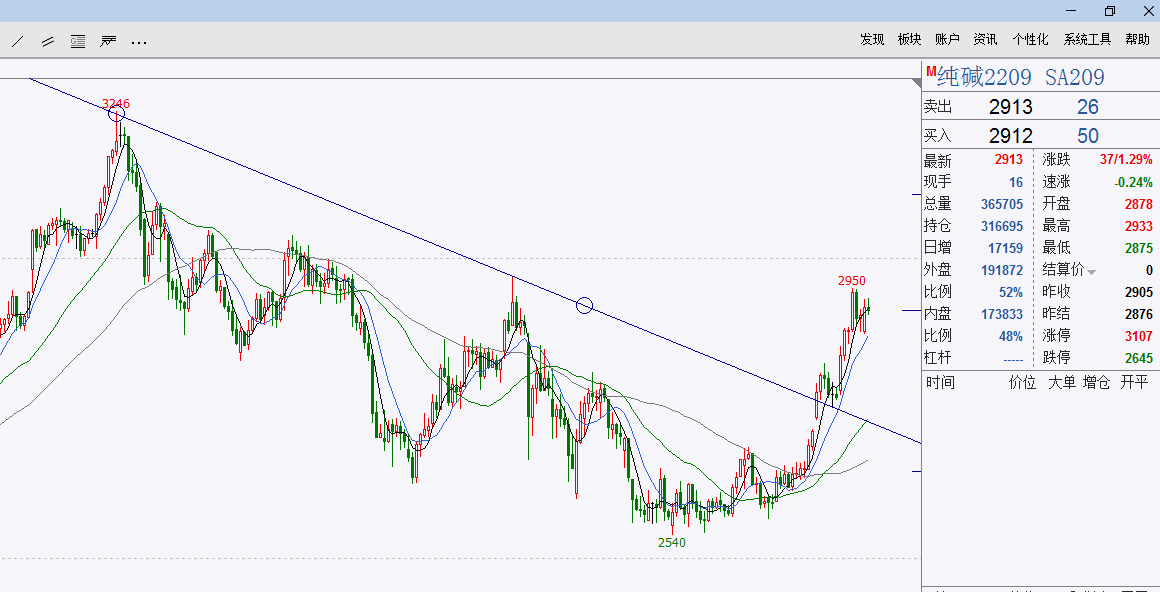Click the 买入 price 2912

tap(1011, 136)
